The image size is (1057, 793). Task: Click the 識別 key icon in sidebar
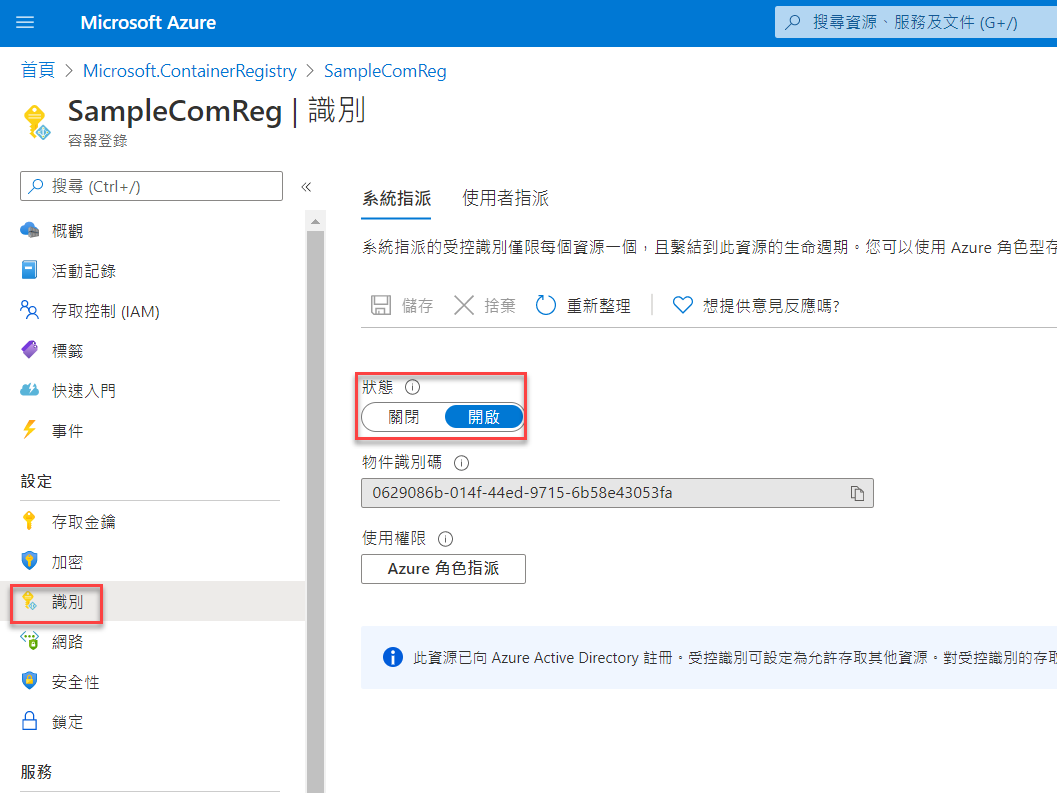click(30, 601)
